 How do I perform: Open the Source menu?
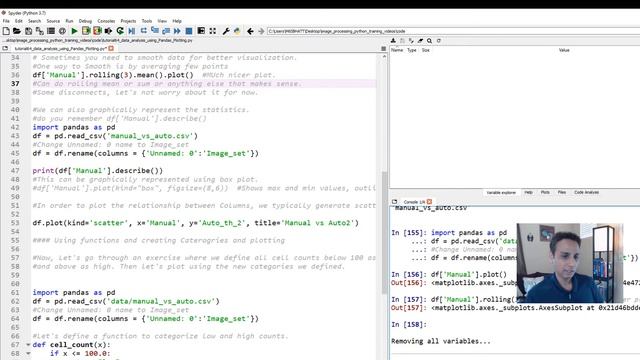click(53, 21)
